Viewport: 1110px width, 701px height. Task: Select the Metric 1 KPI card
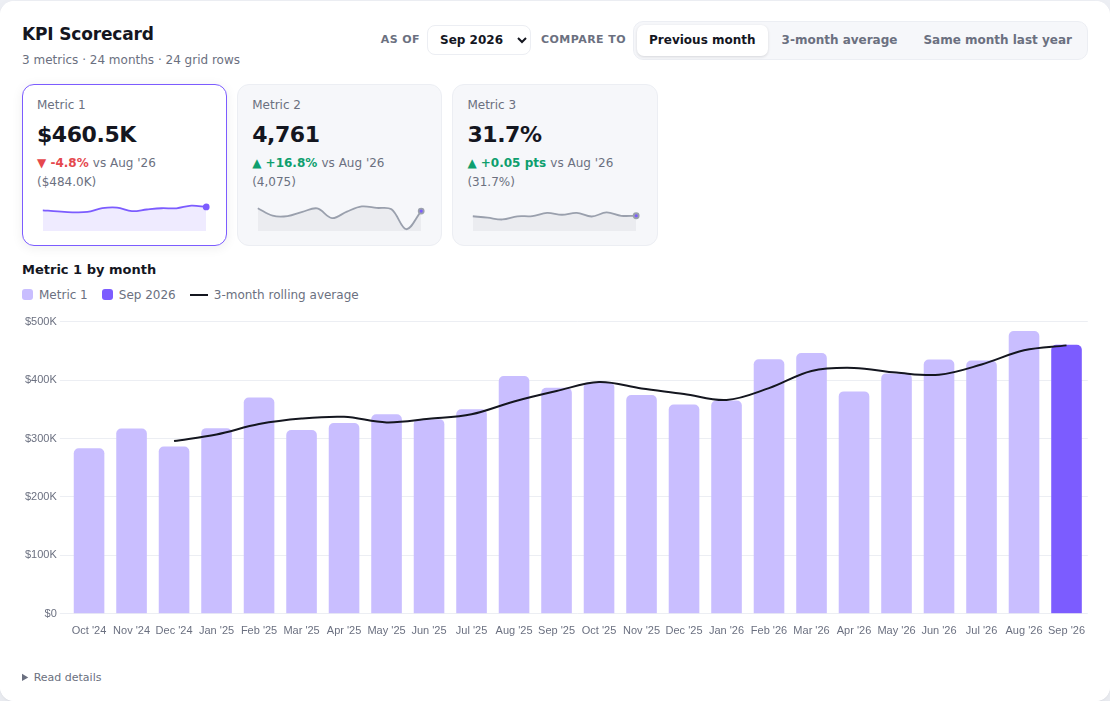(125, 165)
